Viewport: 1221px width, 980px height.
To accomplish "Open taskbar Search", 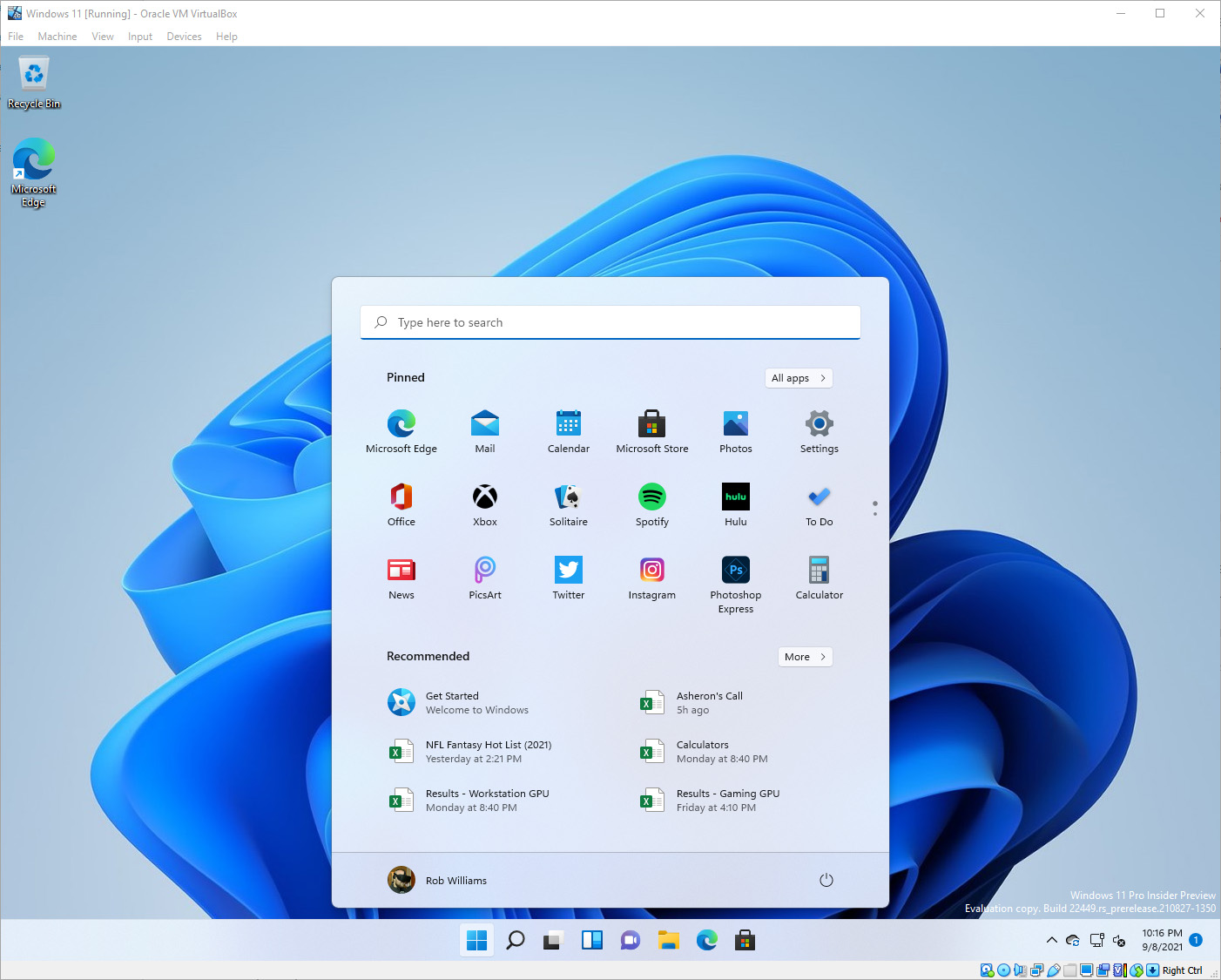I will click(516, 940).
